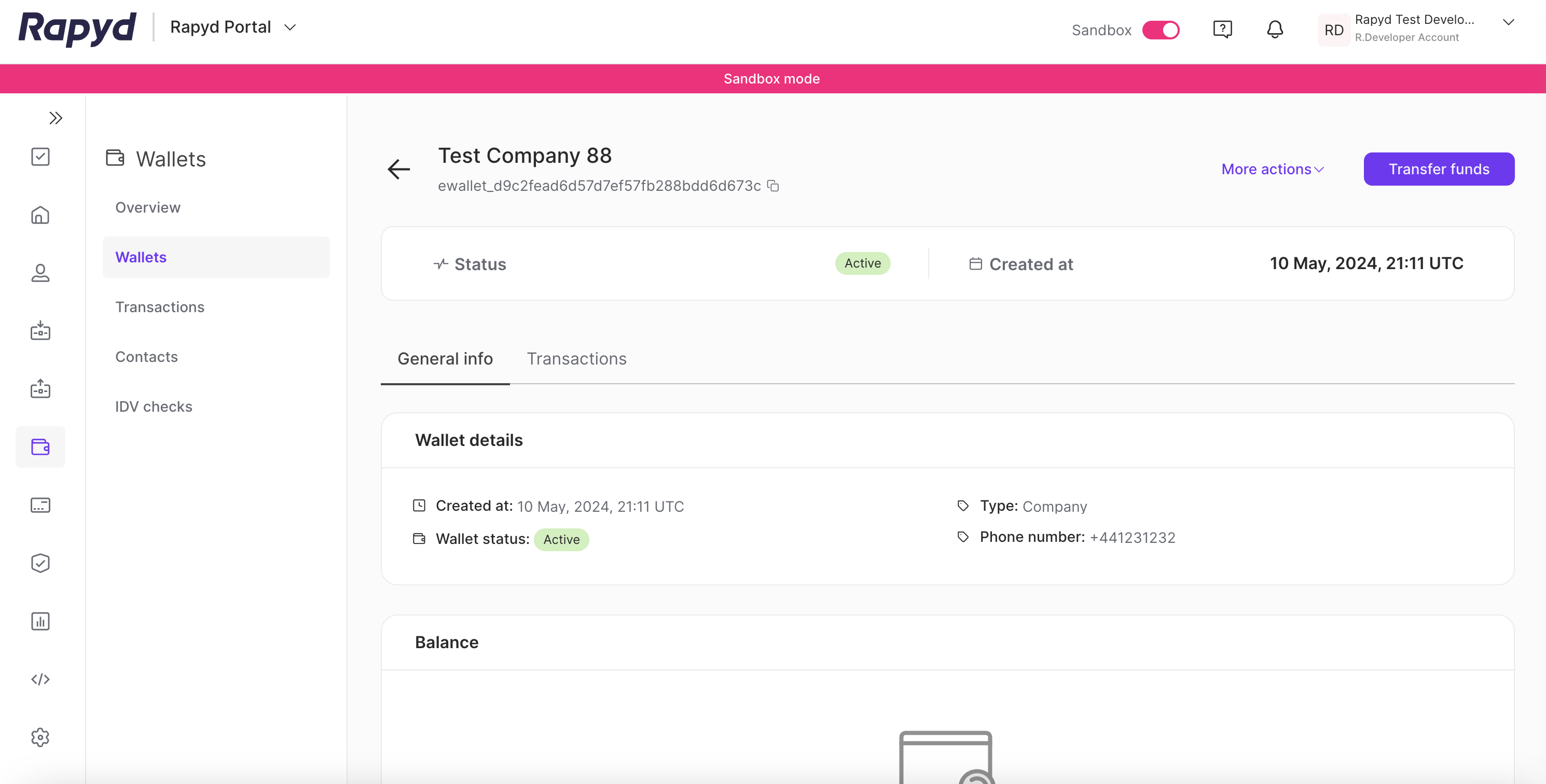Expand the More actions menu
The image size is (1546, 784).
pos(1272,169)
